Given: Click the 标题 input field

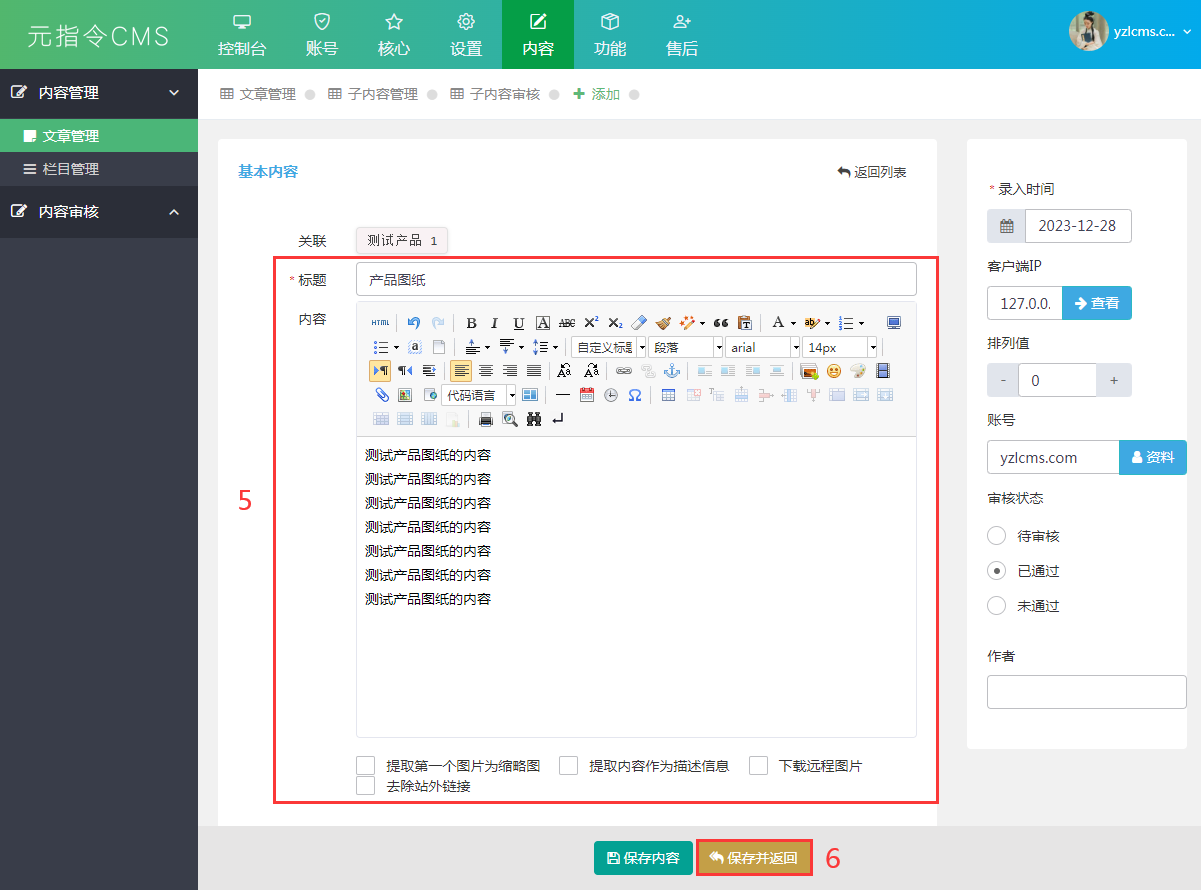Looking at the screenshot, I should click(636, 280).
